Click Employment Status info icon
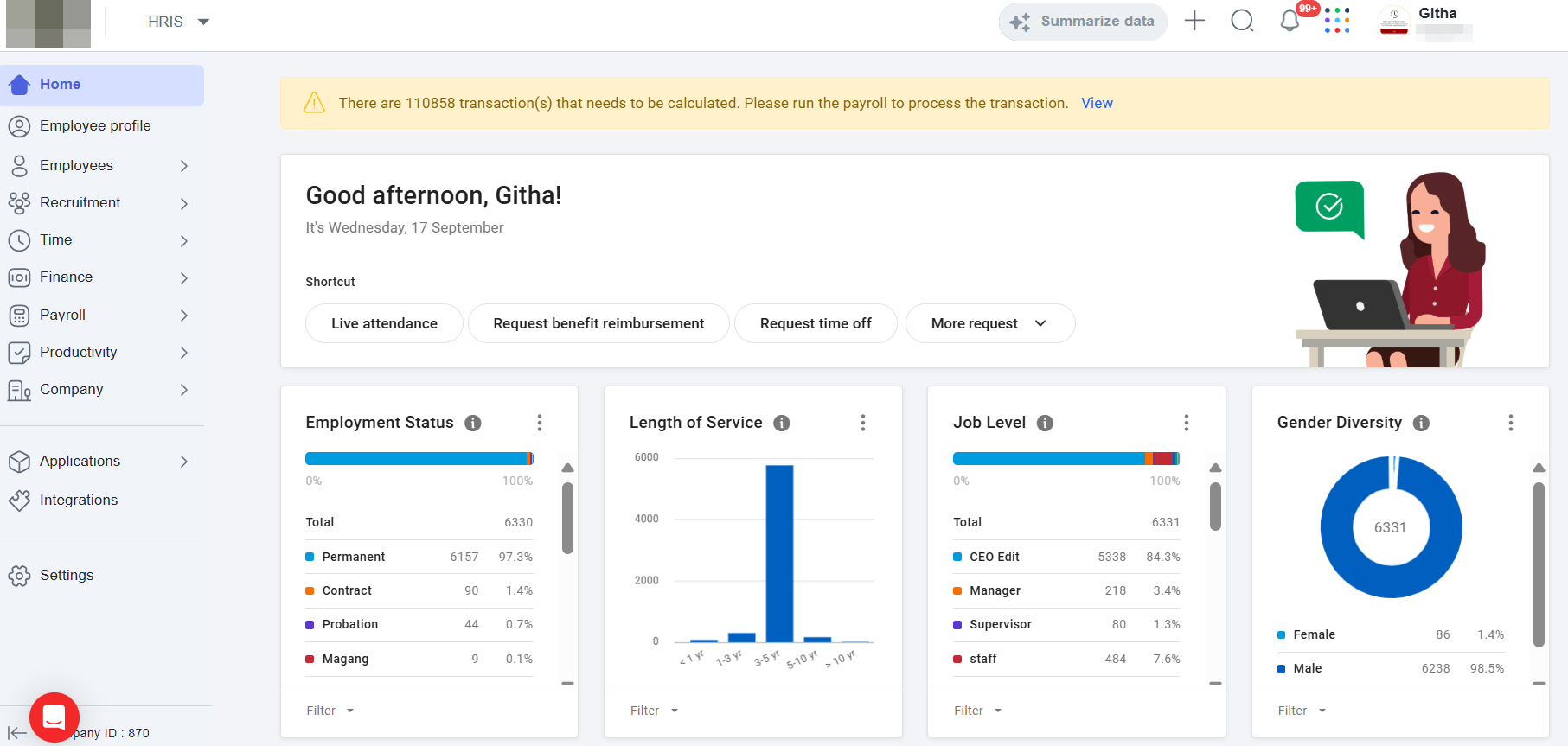Image resolution: width=1568 pixels, height=746 pixels. [473, 423]
